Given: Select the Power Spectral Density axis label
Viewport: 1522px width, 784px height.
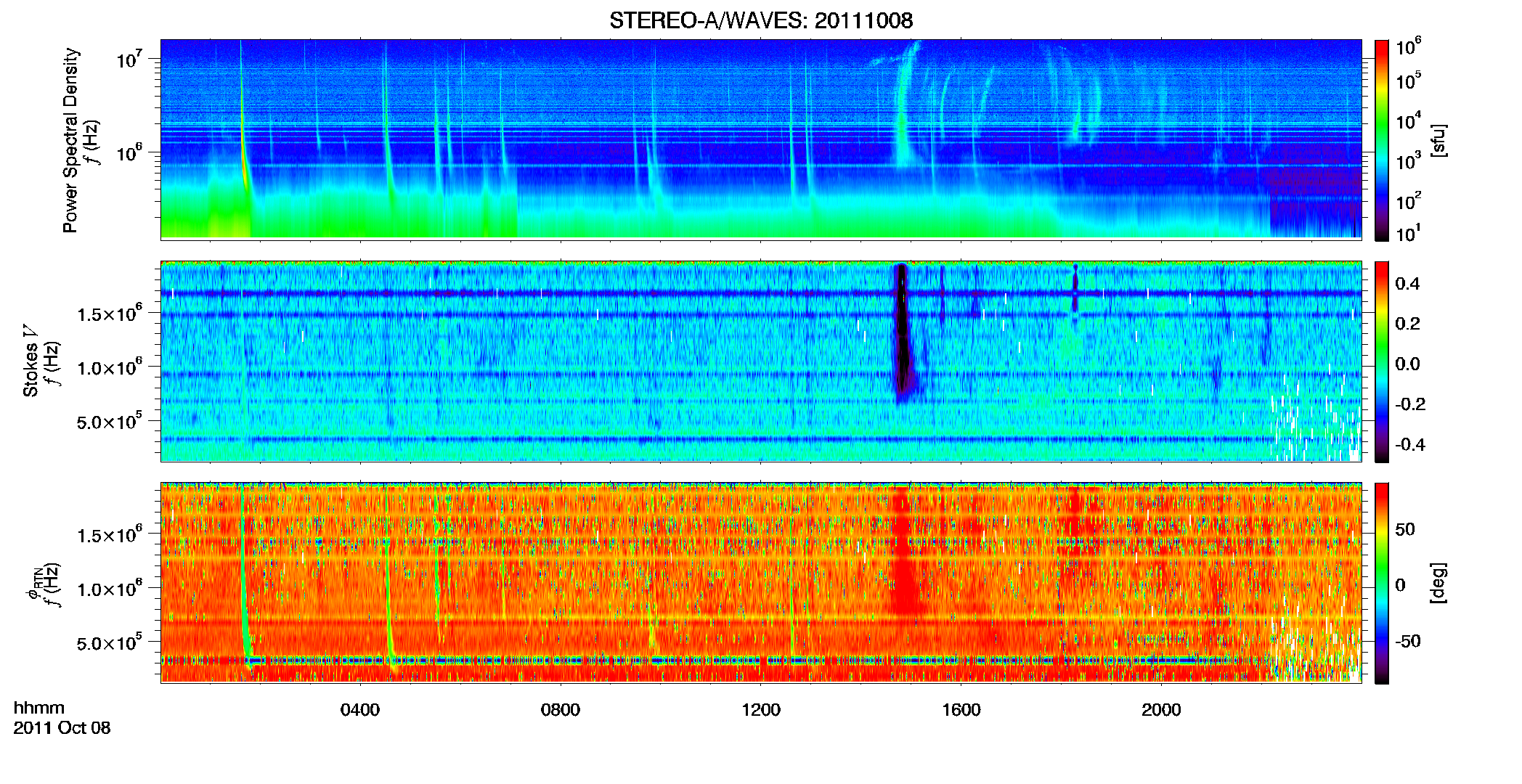Looking at the screenshot, I should tap(70, 140).
